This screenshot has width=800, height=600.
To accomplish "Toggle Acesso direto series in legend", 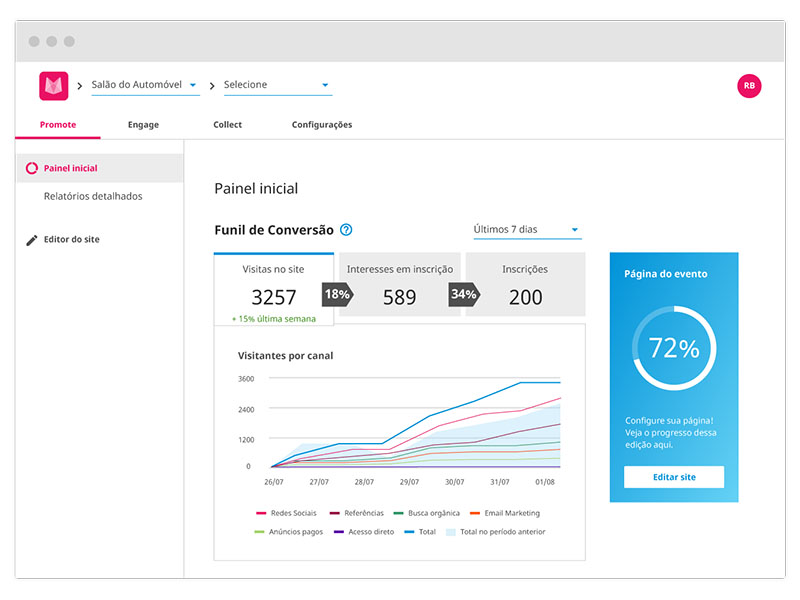I will point(366,532).
